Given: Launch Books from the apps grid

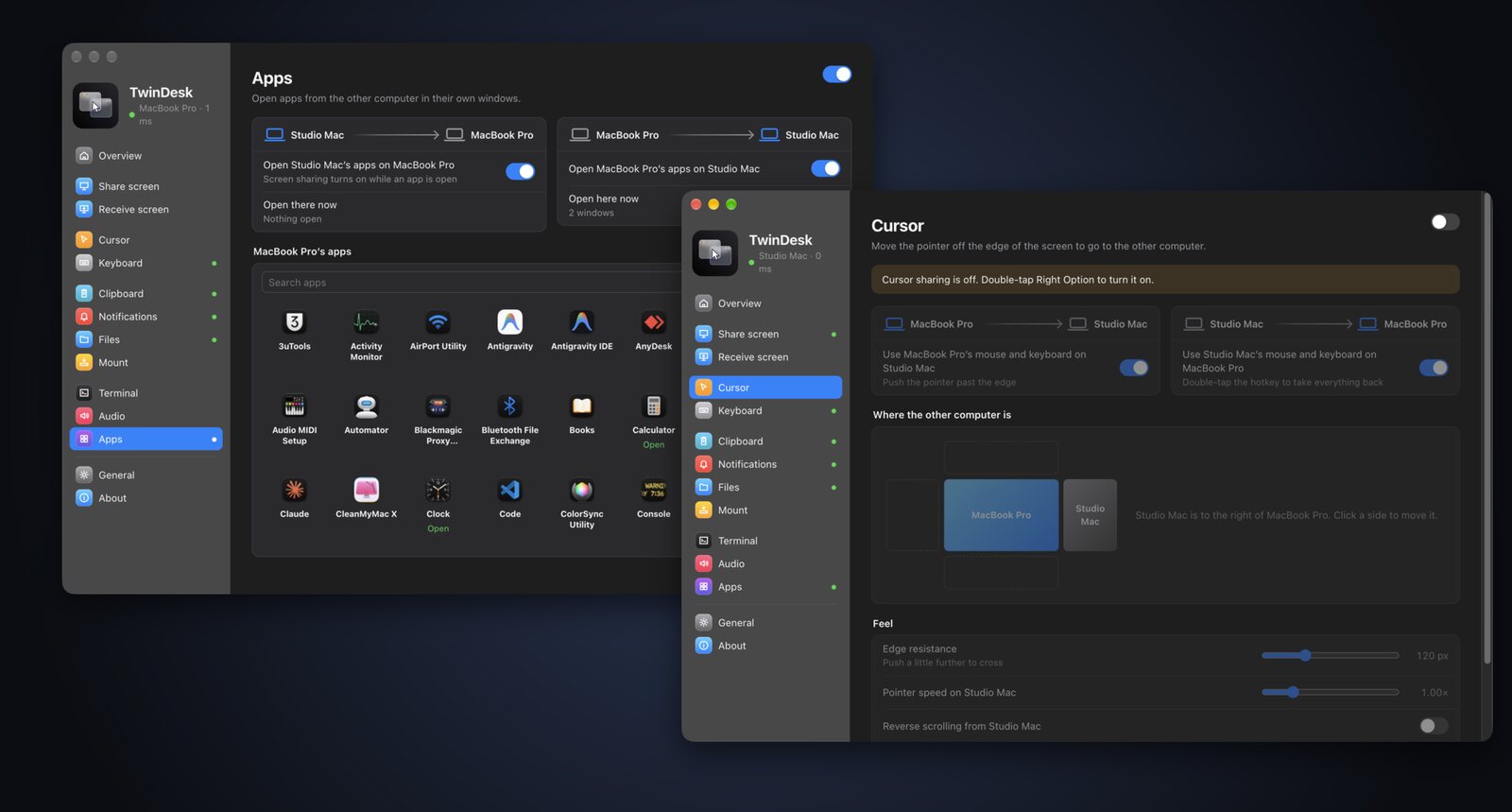Looking at the screenshot, I should click(x=581, y=406).
